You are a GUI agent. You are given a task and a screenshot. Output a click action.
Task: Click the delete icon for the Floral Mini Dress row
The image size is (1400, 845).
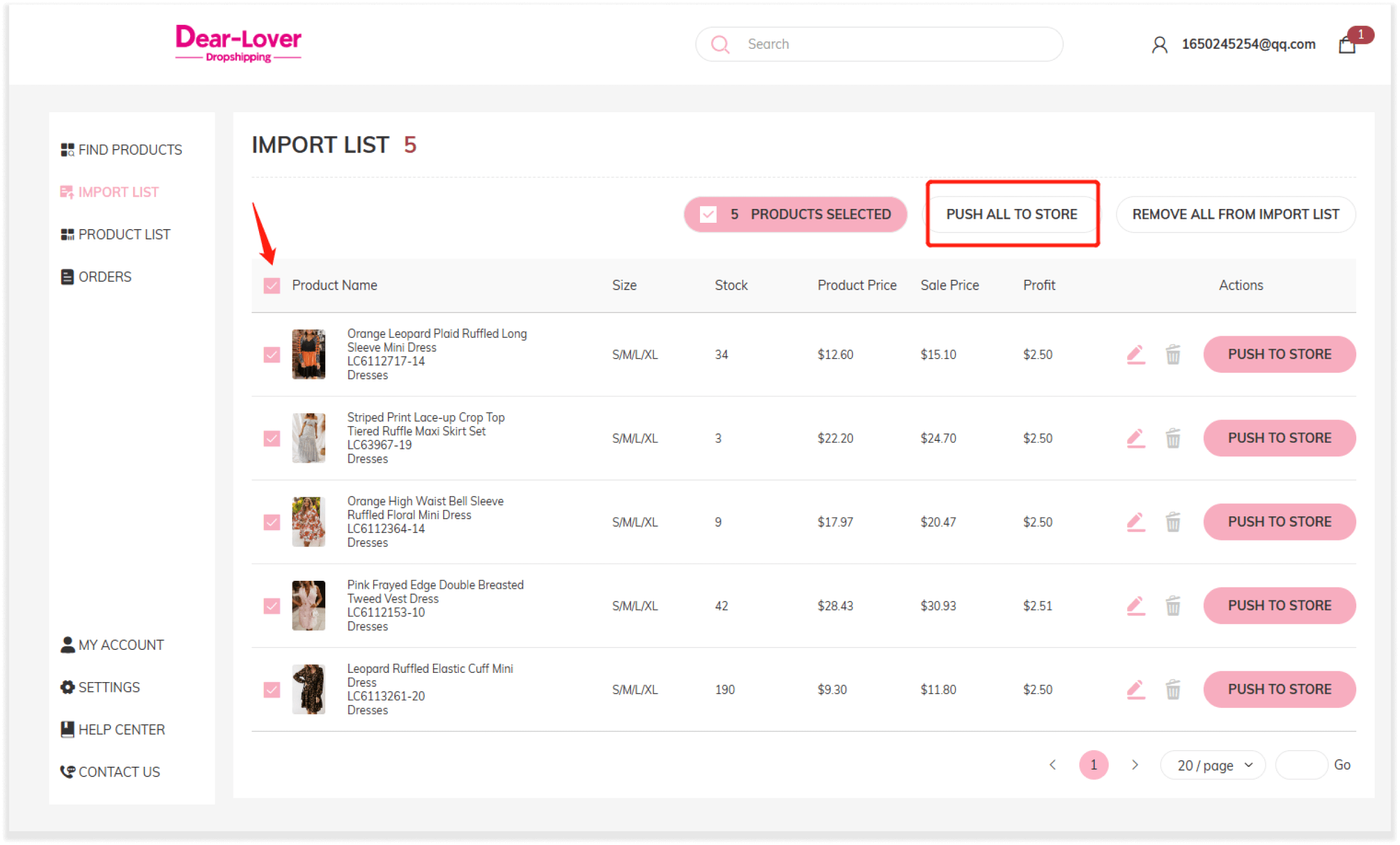tap(1173, 522)
